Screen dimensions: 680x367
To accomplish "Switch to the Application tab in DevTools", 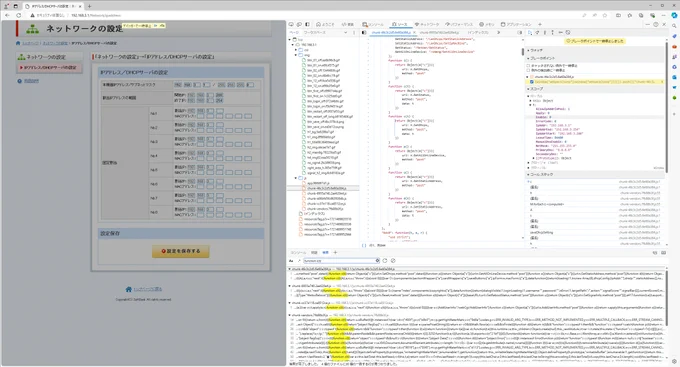I will 516,24.
